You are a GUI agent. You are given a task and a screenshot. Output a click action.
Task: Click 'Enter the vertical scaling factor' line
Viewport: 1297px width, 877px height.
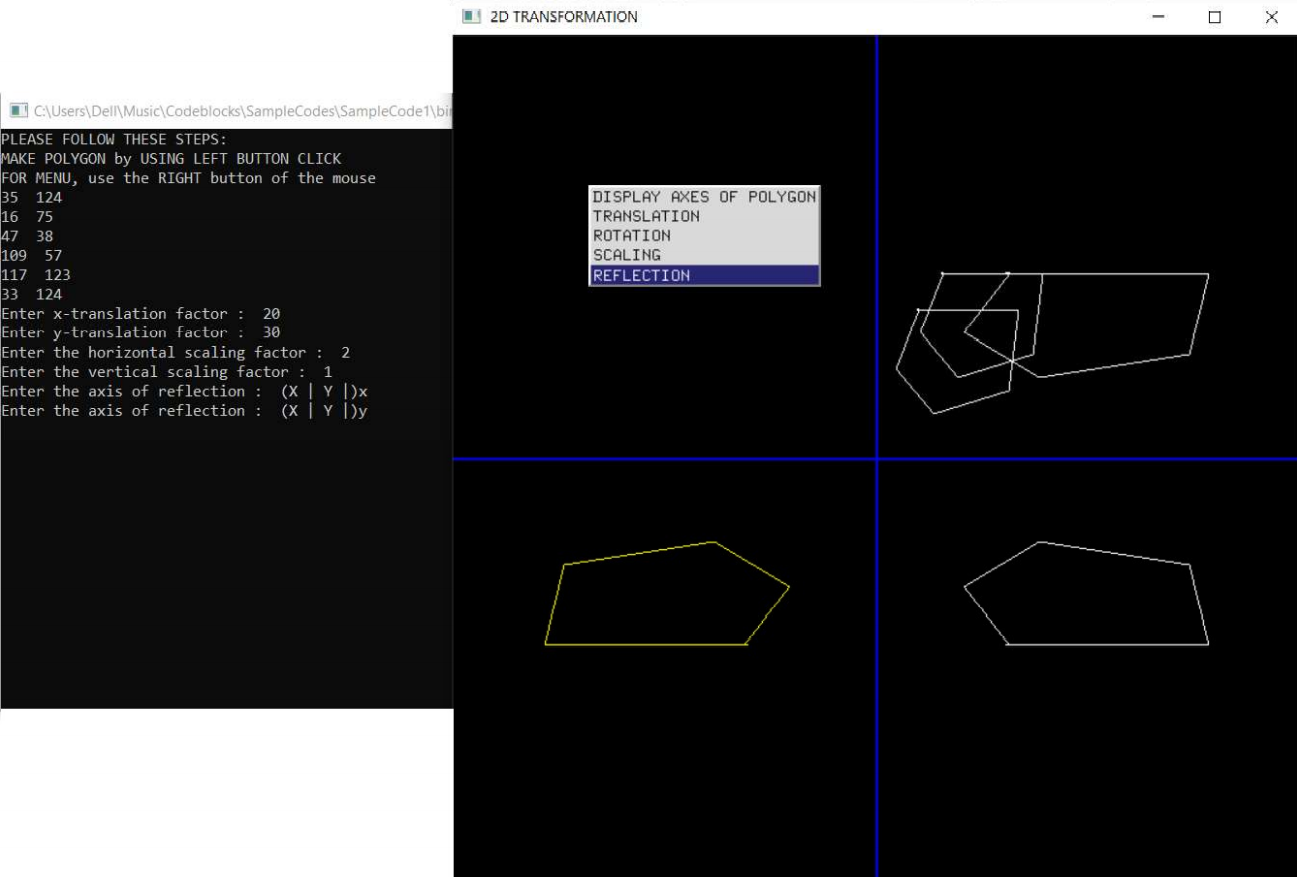(167, 372)
